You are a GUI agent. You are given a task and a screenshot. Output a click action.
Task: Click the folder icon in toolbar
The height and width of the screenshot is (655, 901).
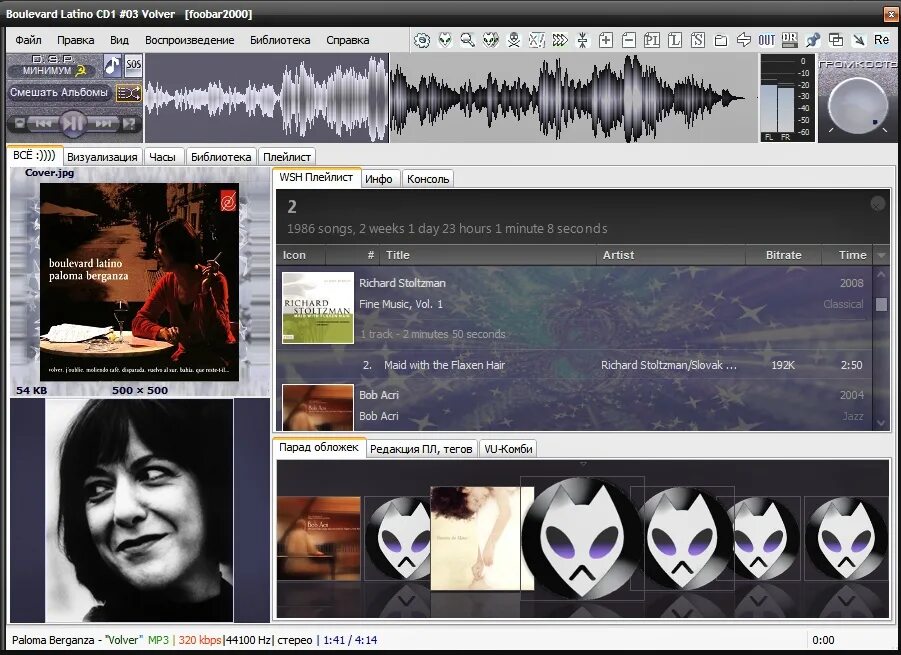[x=721, y=40]
